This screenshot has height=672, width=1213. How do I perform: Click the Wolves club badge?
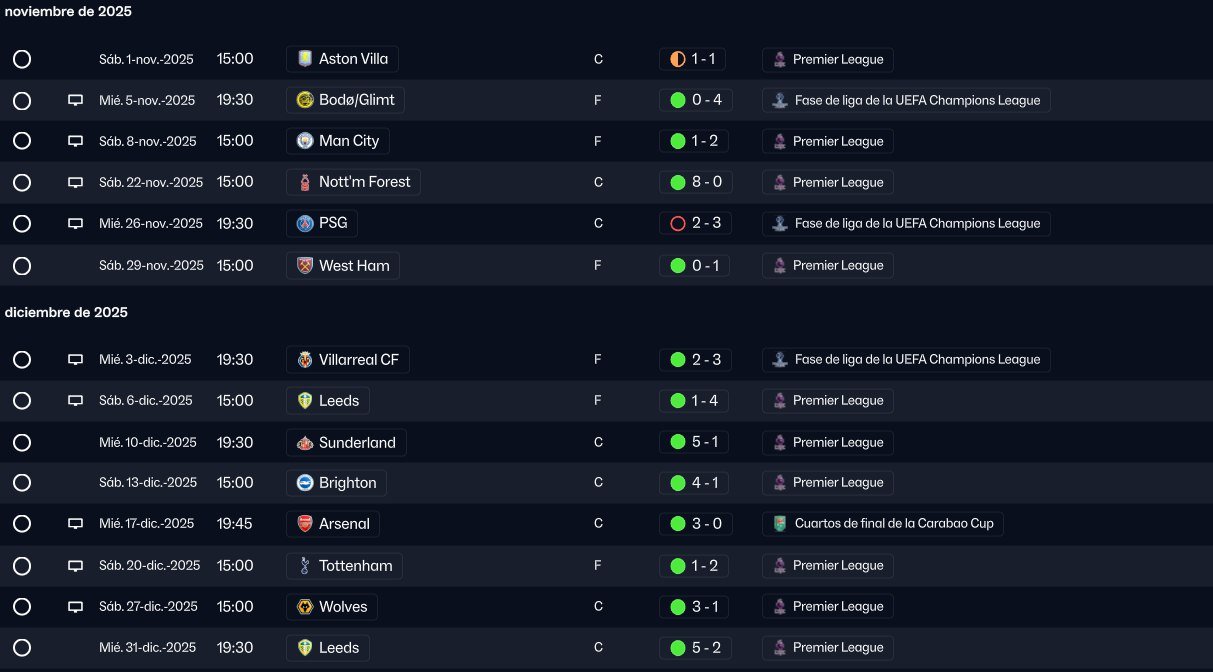[305, 606]
